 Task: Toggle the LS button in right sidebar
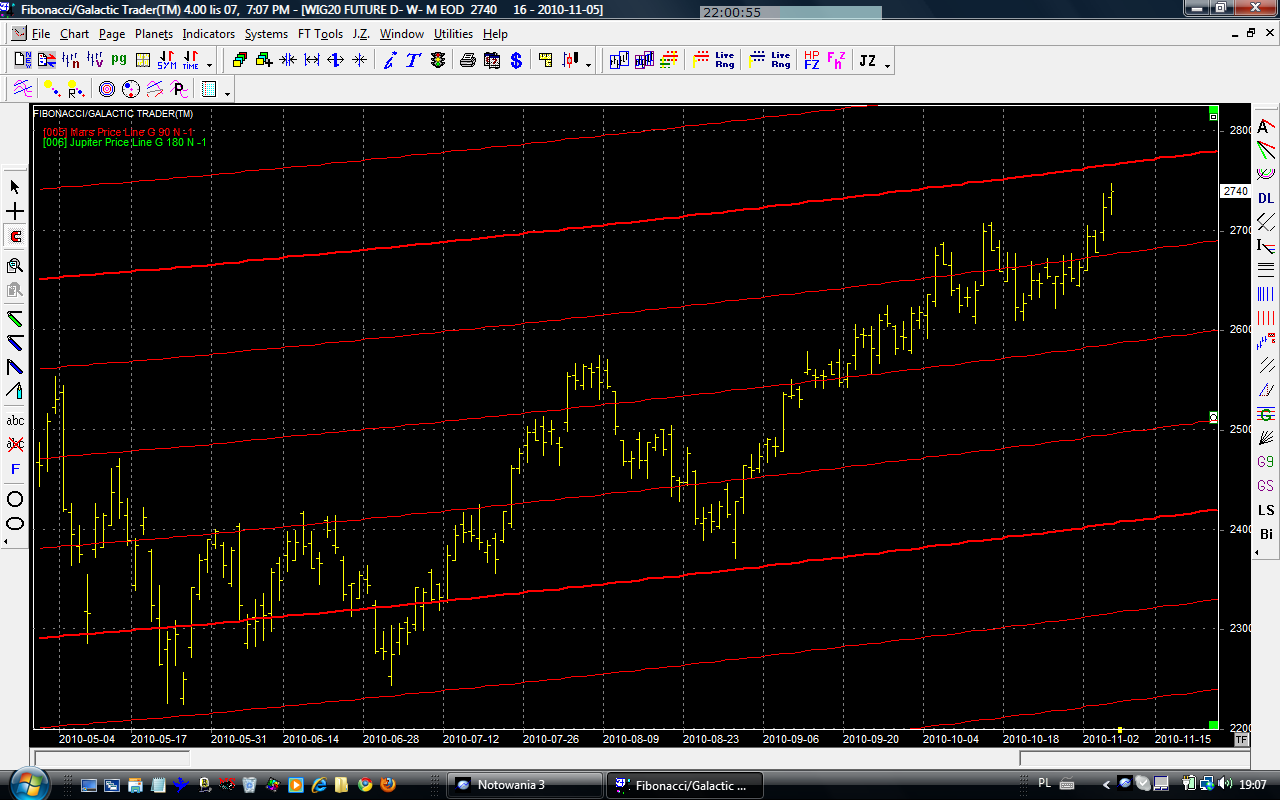tap(1266, 510)
